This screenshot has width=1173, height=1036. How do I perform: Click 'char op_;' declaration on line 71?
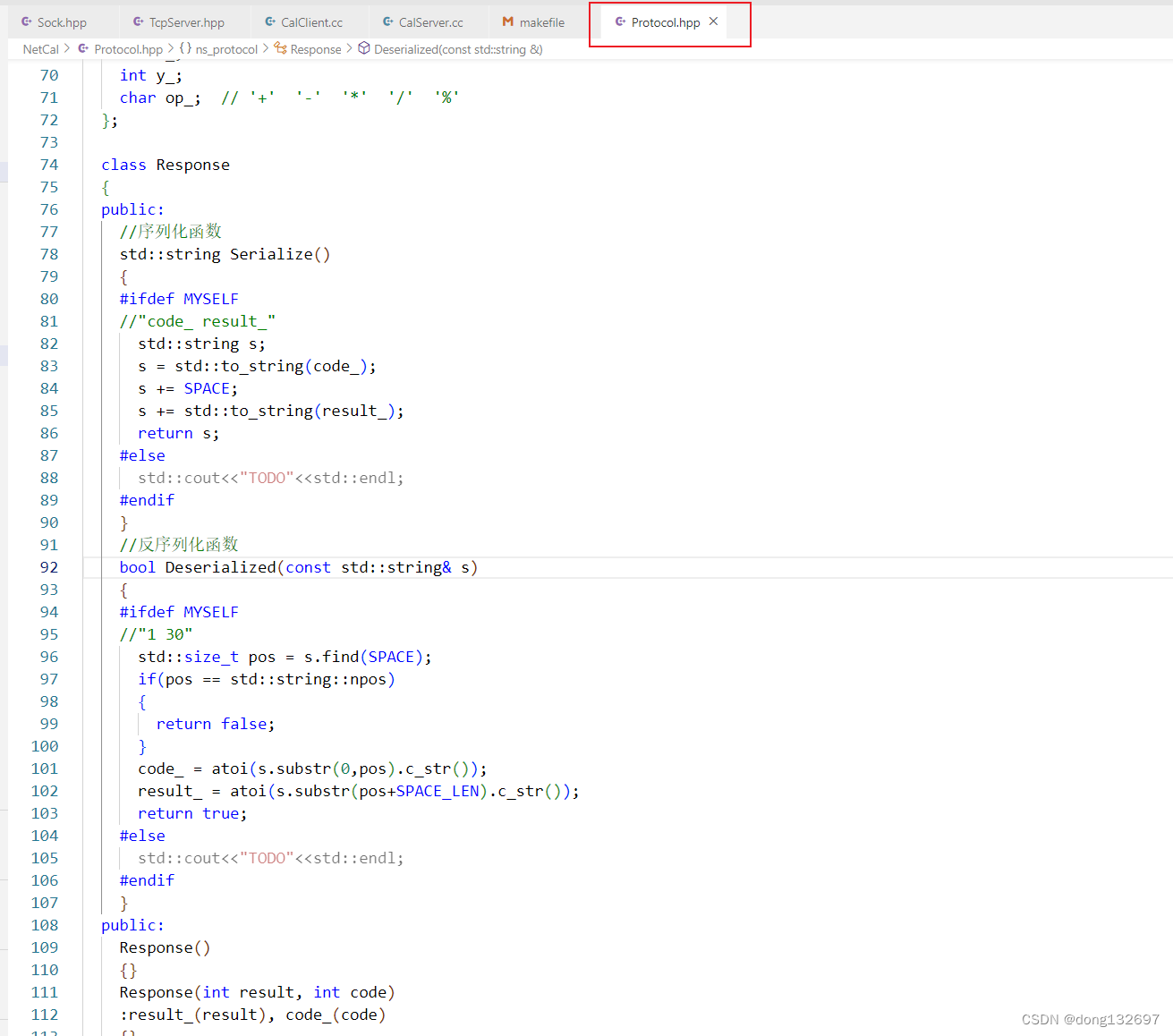(x=160, y=98)
